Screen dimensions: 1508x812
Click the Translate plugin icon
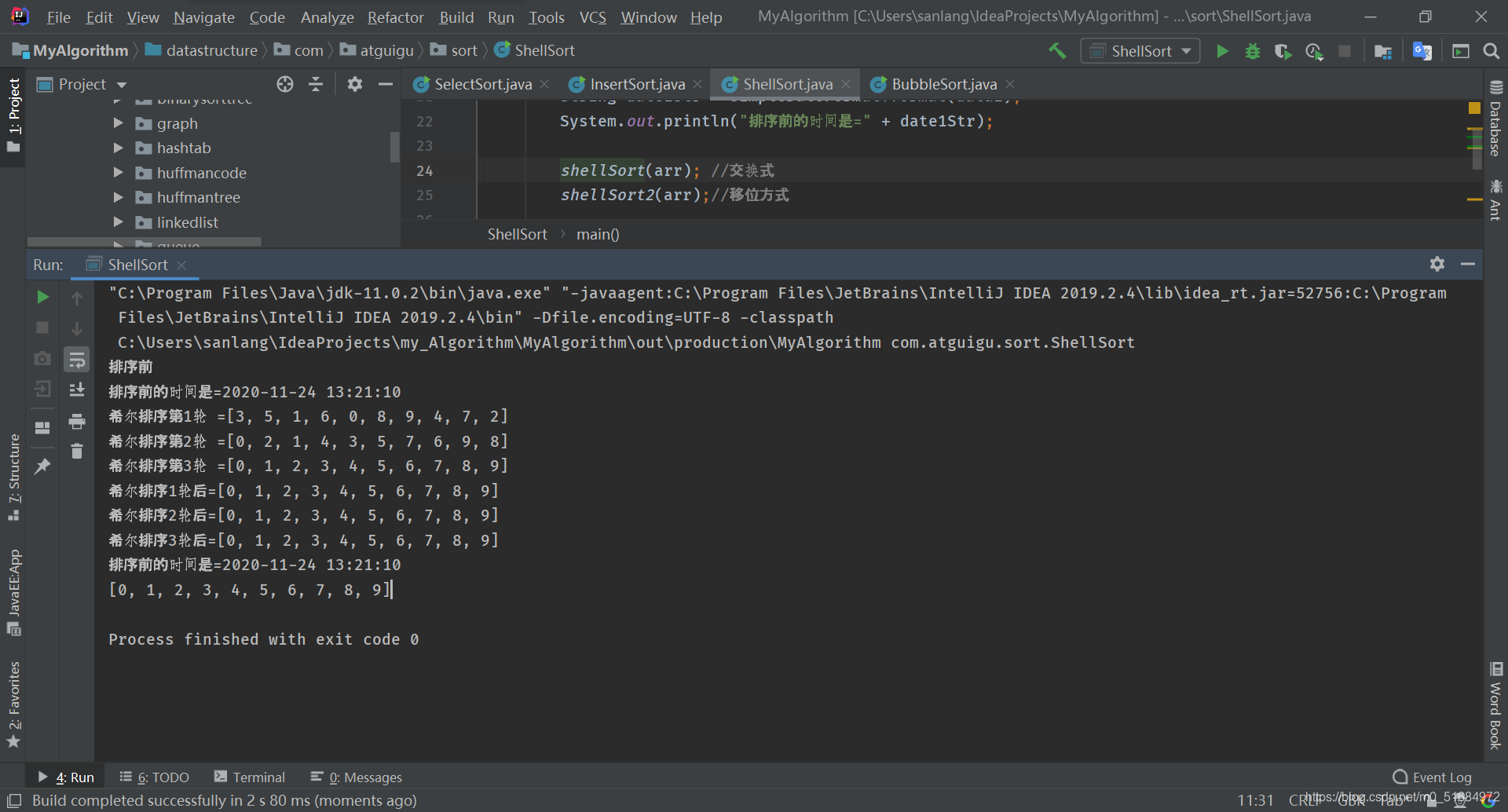(1422, 51)
